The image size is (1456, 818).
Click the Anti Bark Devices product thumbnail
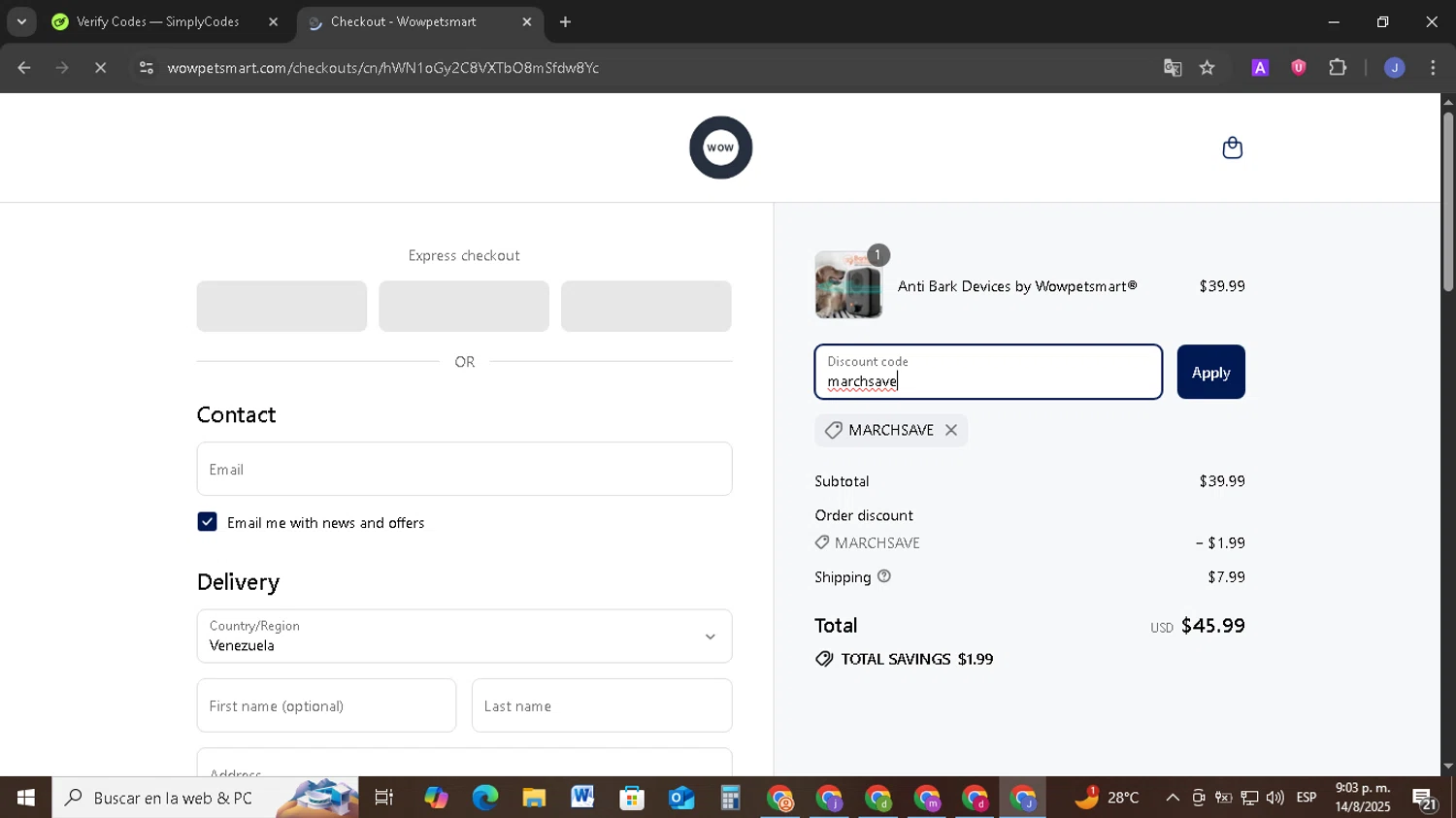point(848,285)
